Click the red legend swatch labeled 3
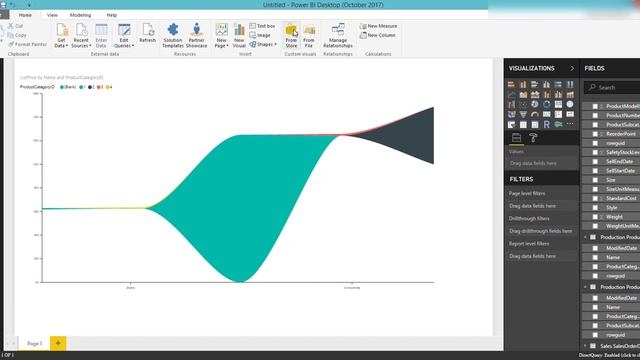The height and width of the screenshot is (360, 640). click(x=99, y=87)
